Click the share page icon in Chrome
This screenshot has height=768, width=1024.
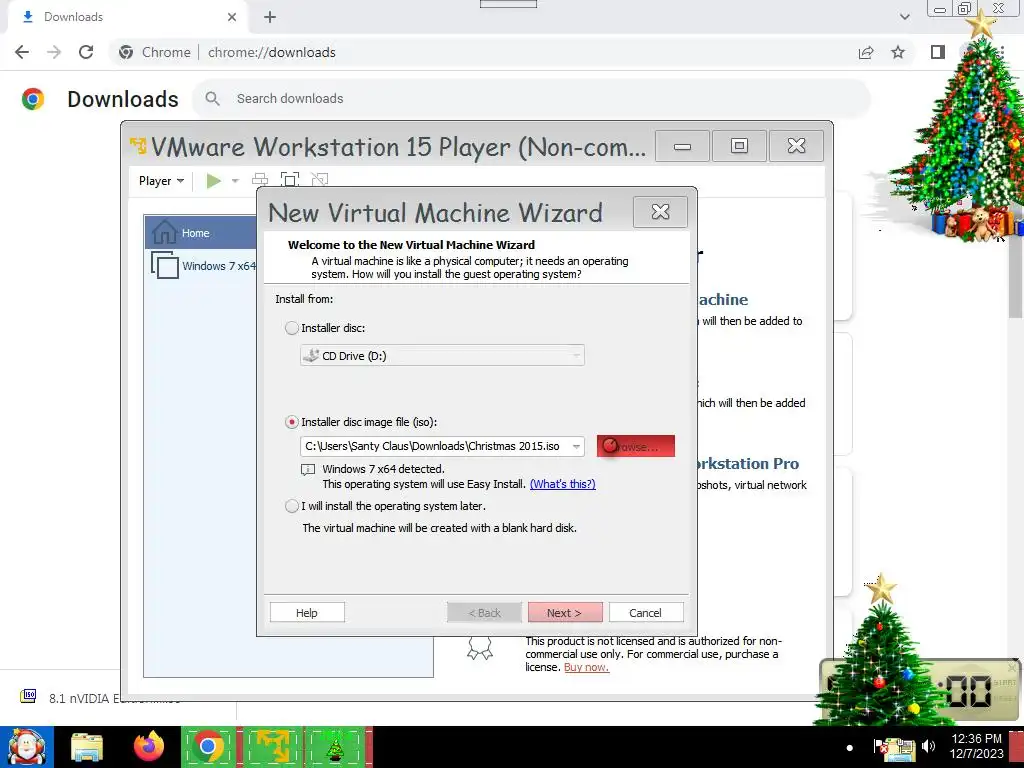pos(866,52)
